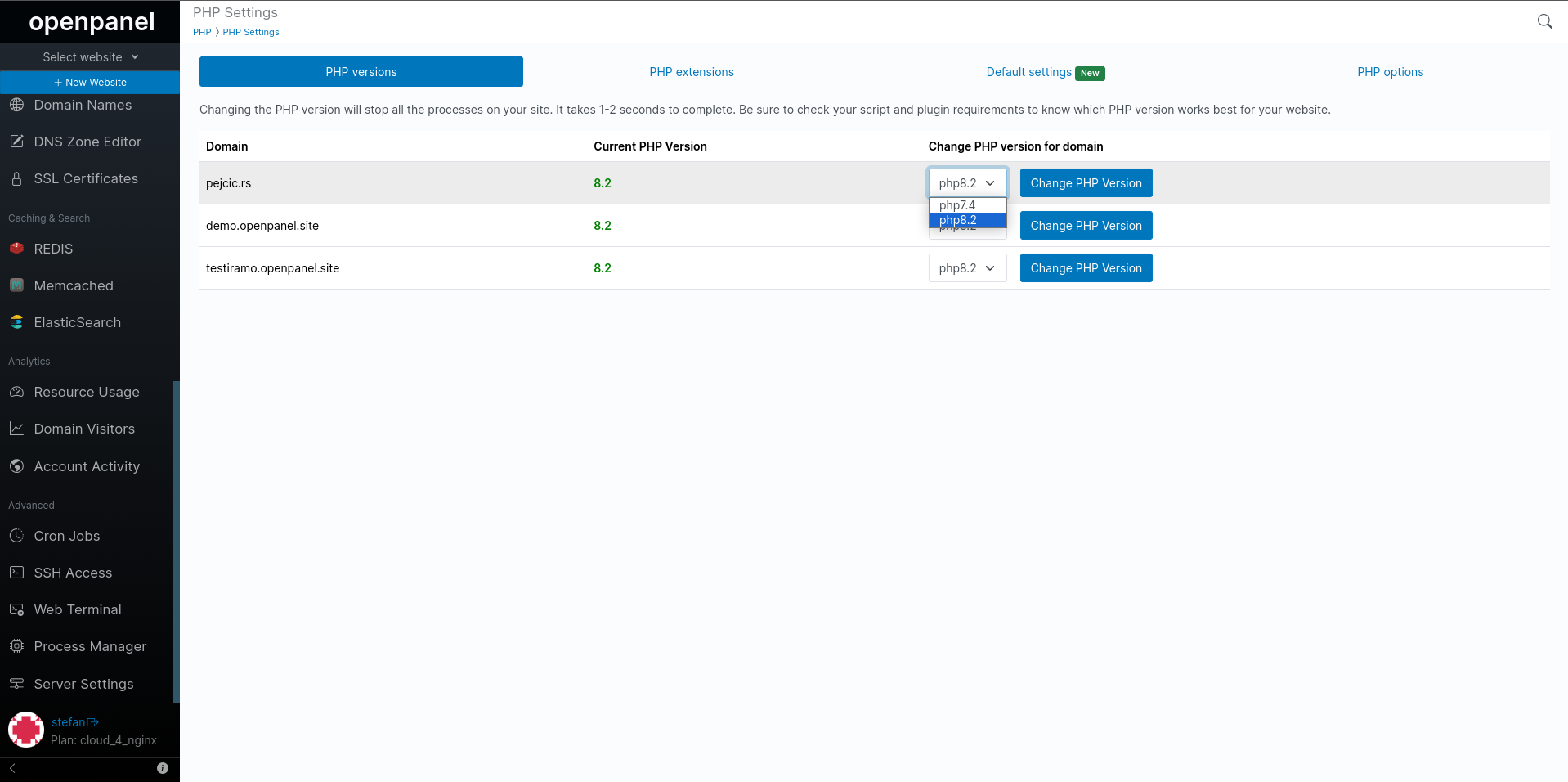
Task: Click the Process Manager chip icon
Action: [x=16, y=646]
